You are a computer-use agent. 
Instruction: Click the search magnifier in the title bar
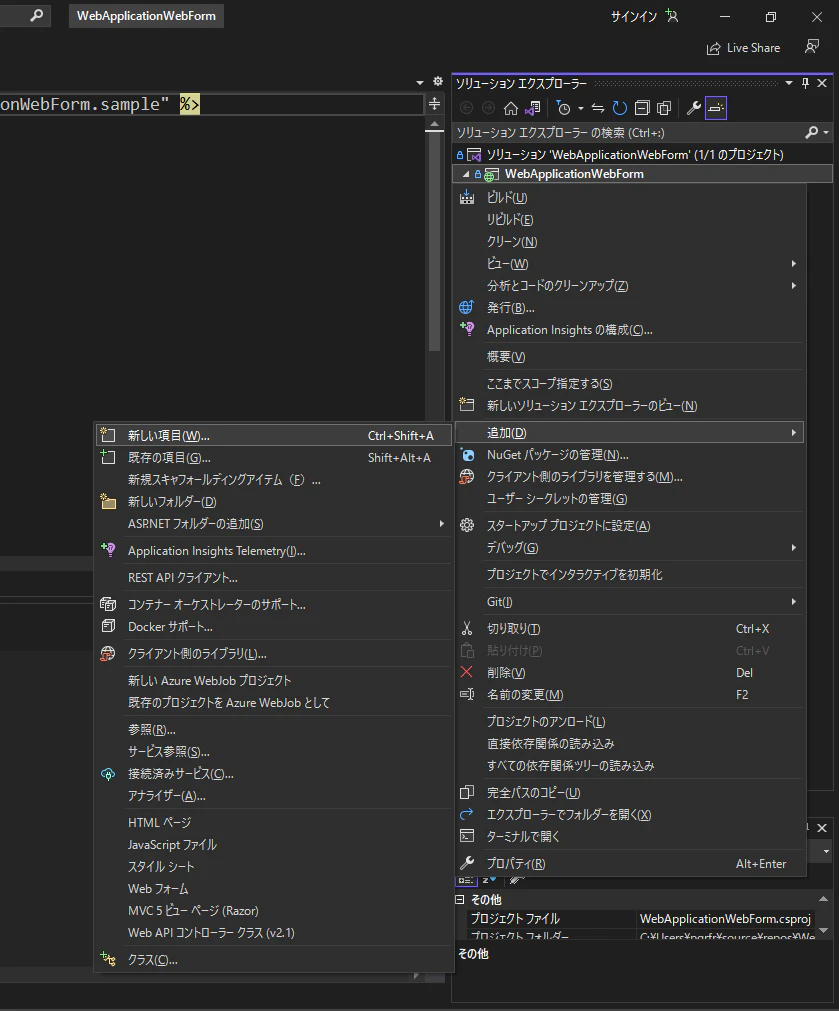pos(37,15)
